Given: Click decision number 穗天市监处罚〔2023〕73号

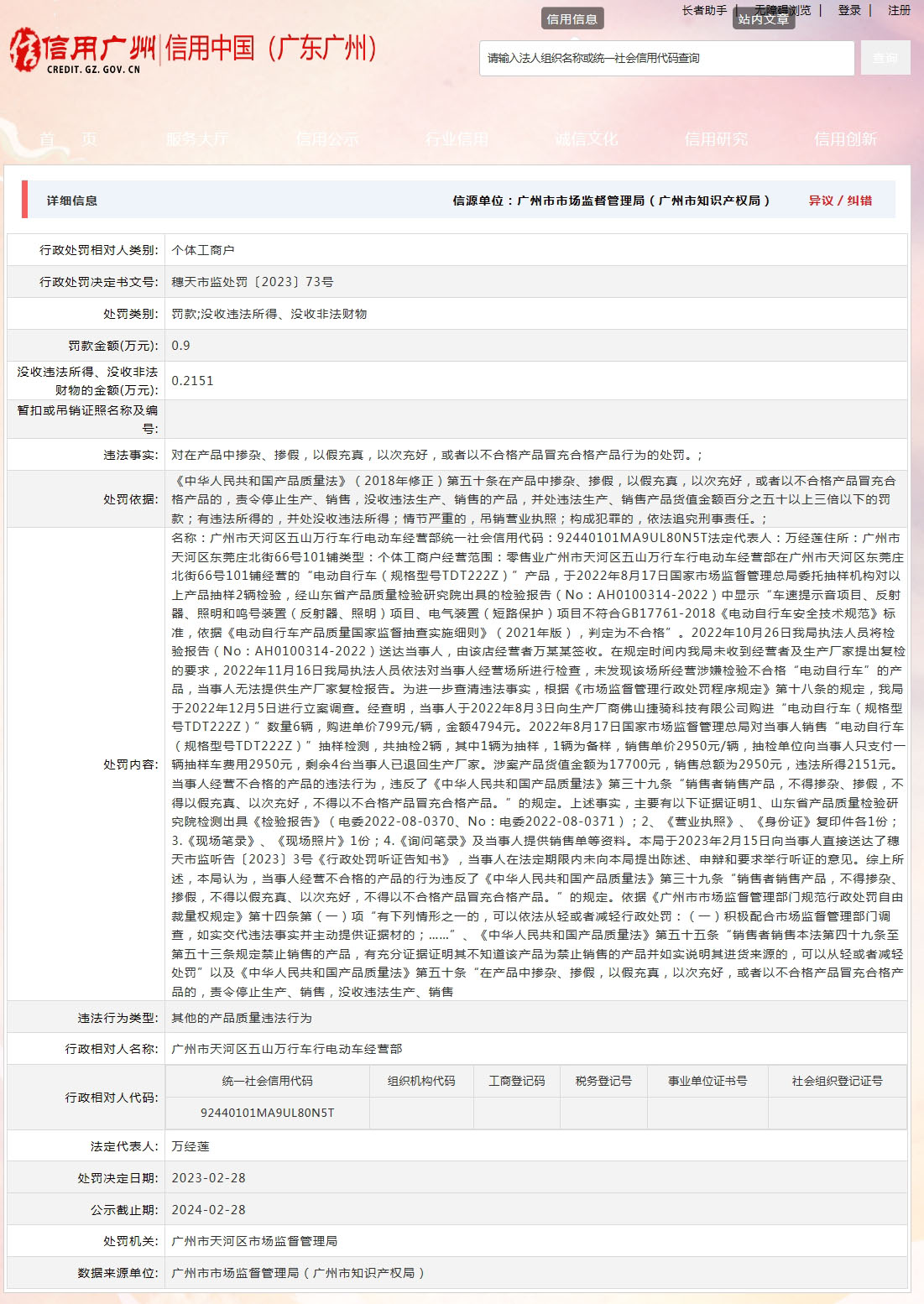Looking at the screenshot, I should tap(253, 282).
